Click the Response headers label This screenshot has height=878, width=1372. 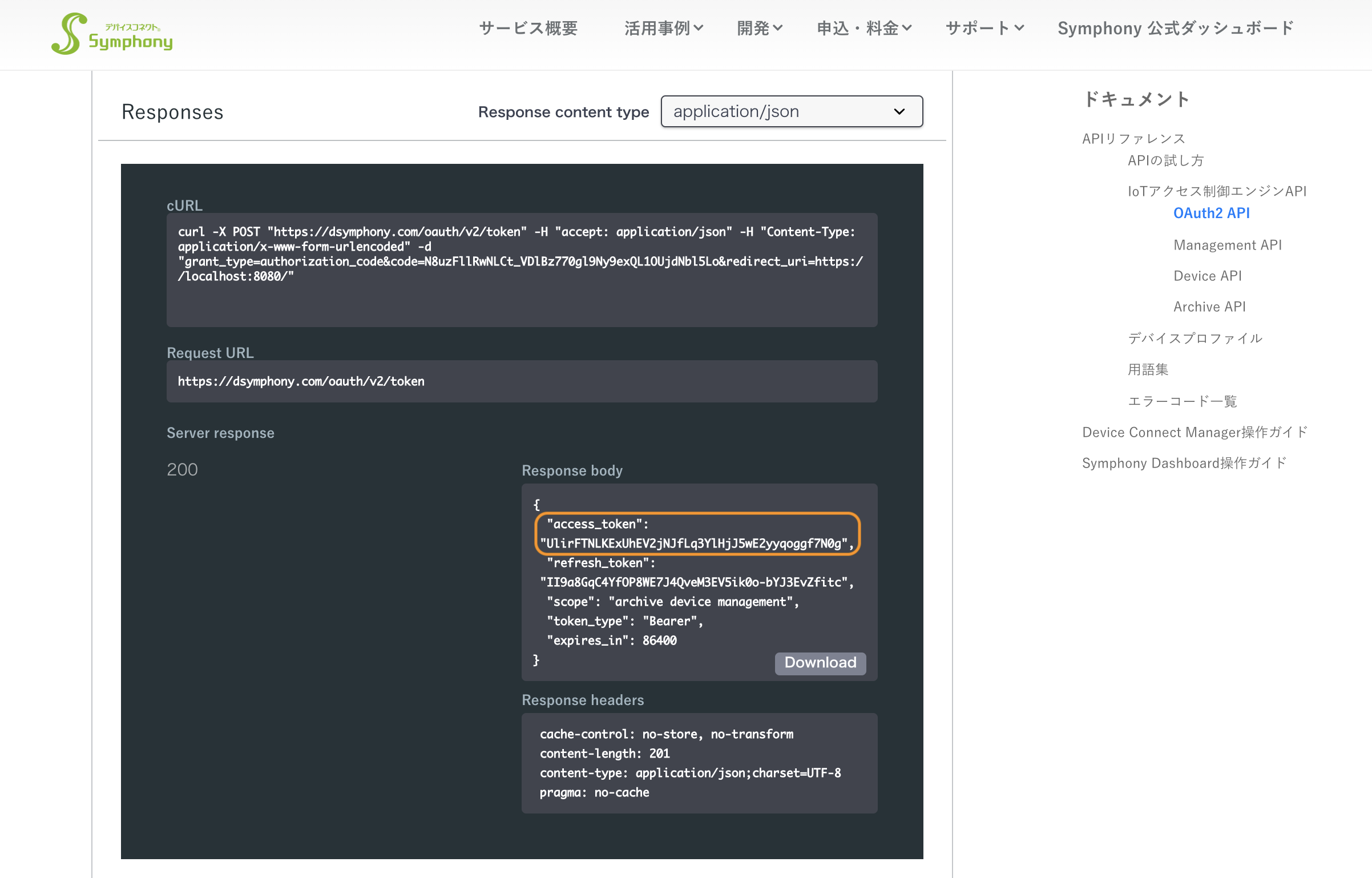[583, 700]
